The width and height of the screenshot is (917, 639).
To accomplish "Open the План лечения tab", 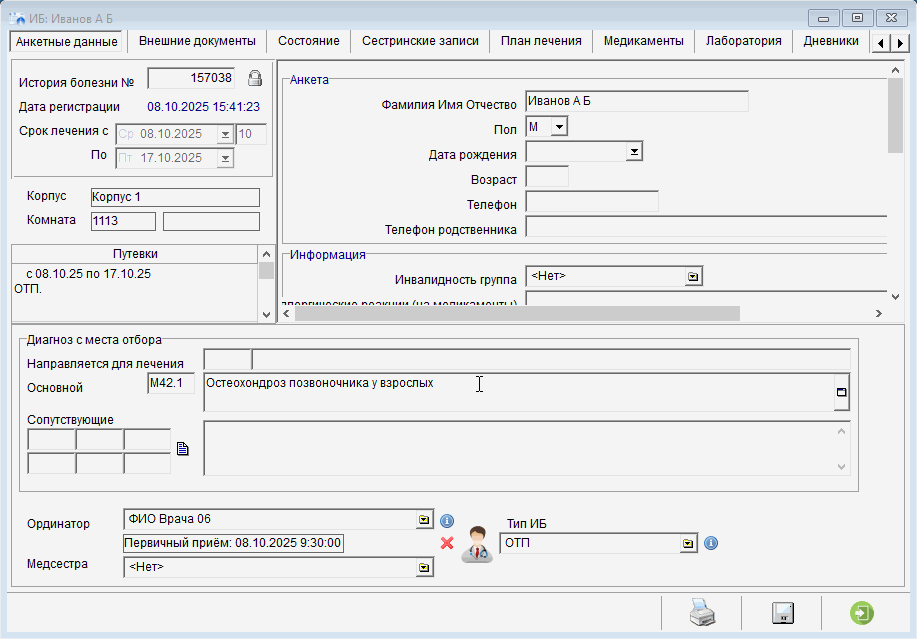I will pyautogui.click(x=541, y=41).
